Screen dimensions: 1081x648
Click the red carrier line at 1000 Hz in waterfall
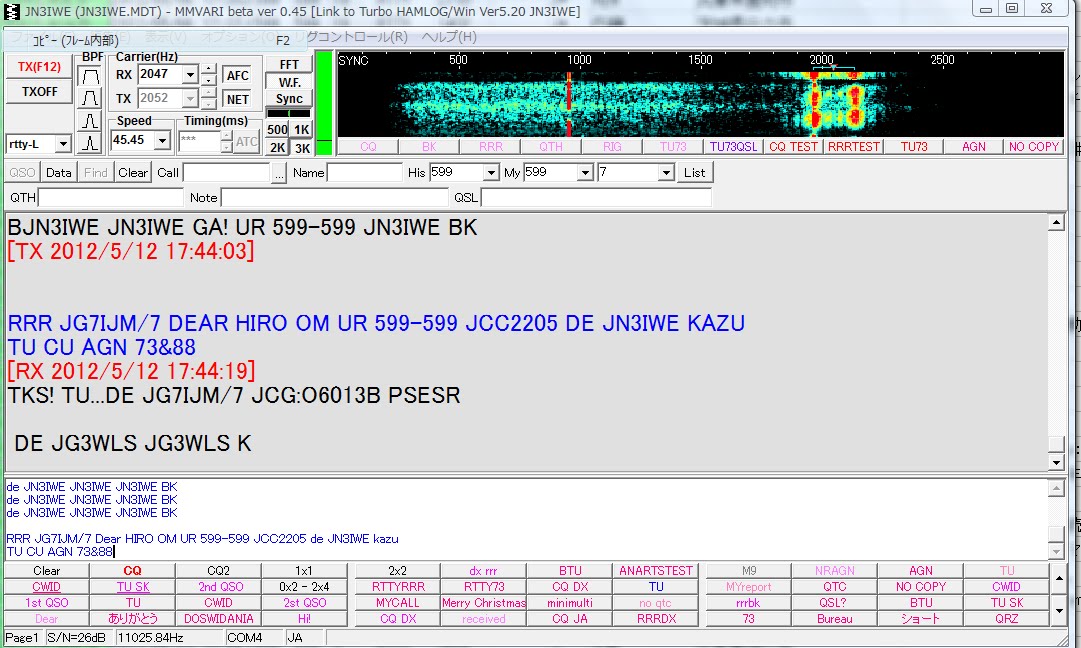click(x=569, y=103)
